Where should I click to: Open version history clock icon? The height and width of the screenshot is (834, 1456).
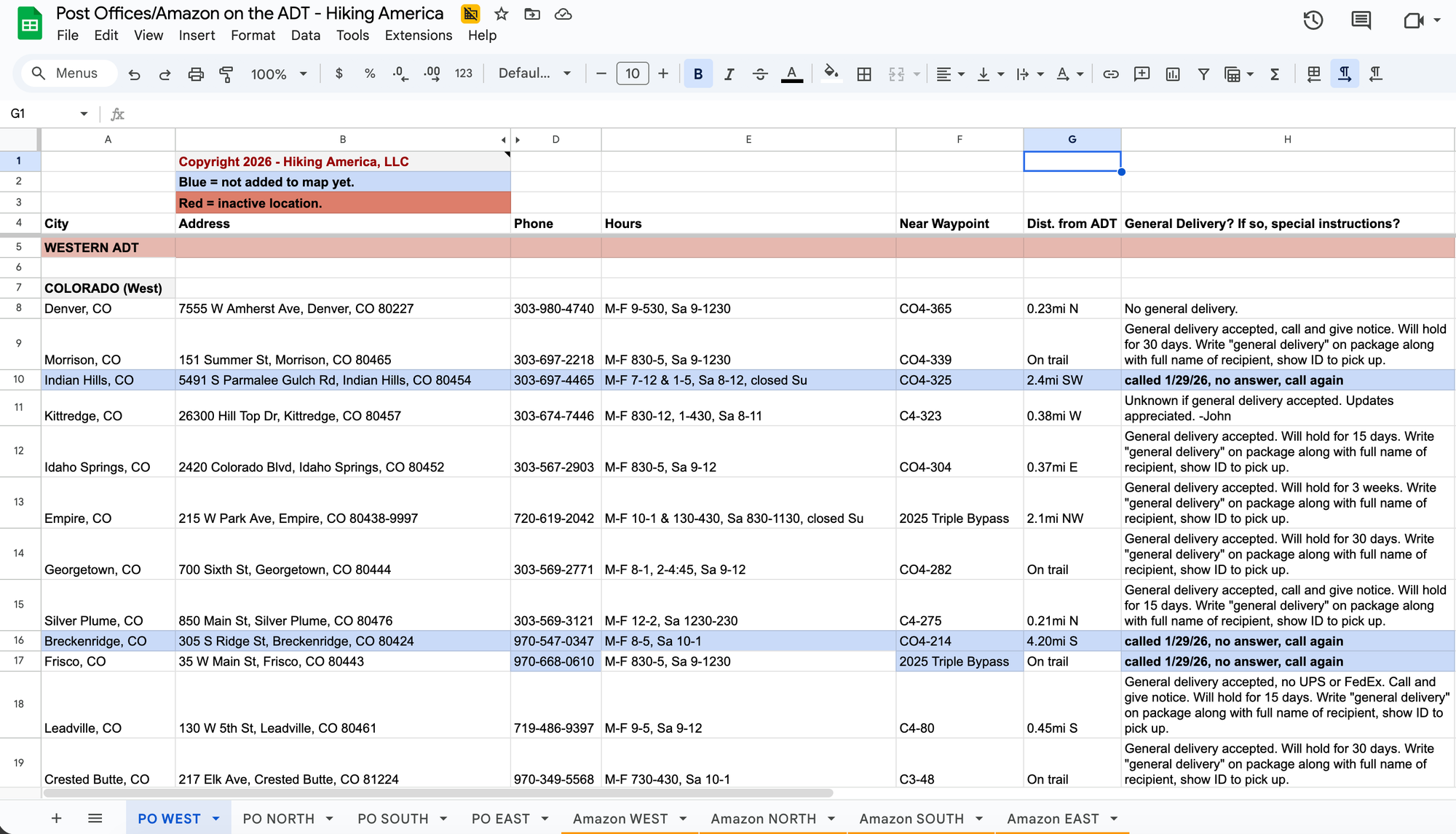1313,20
